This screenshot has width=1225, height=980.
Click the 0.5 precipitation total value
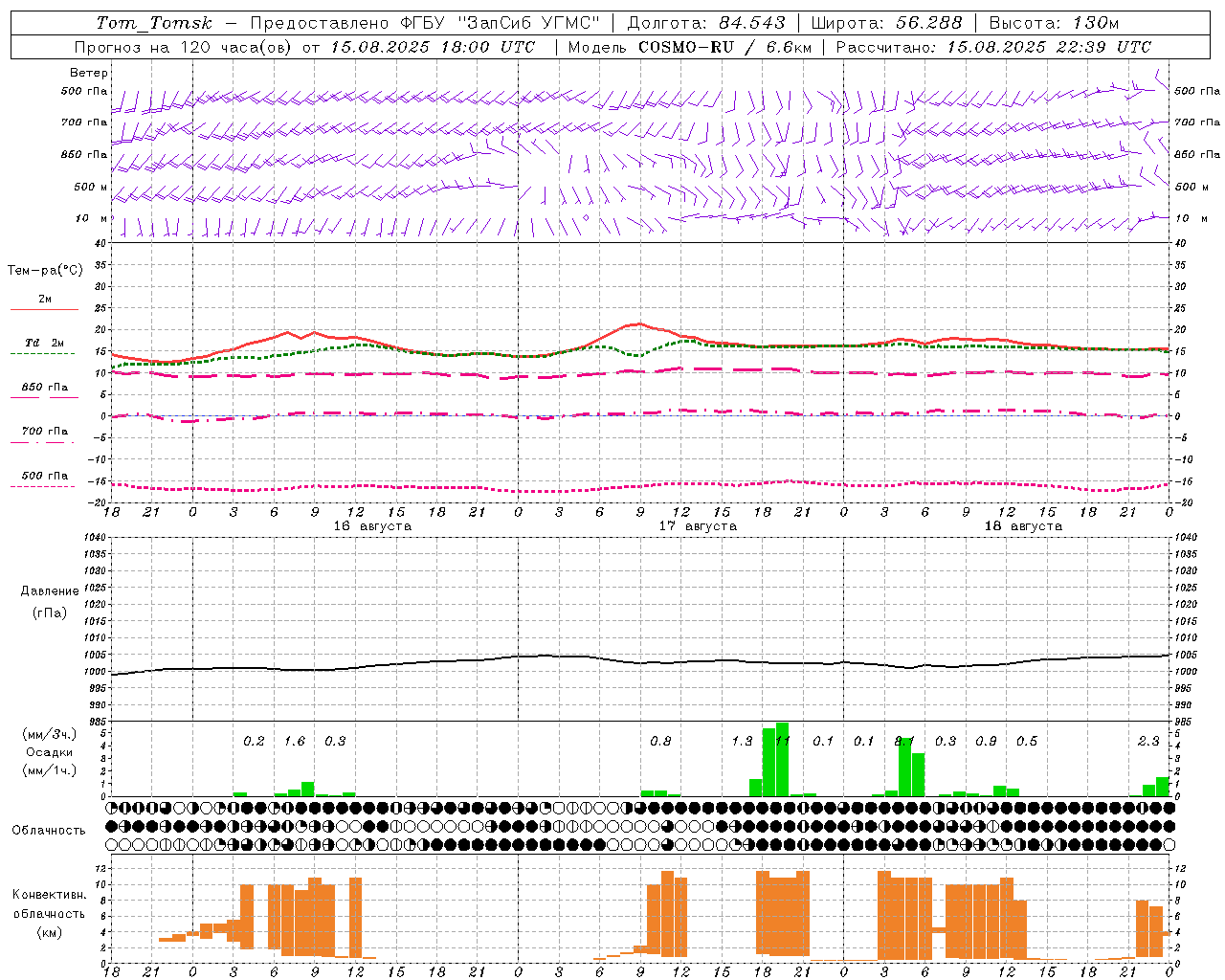click(1027, 741)
